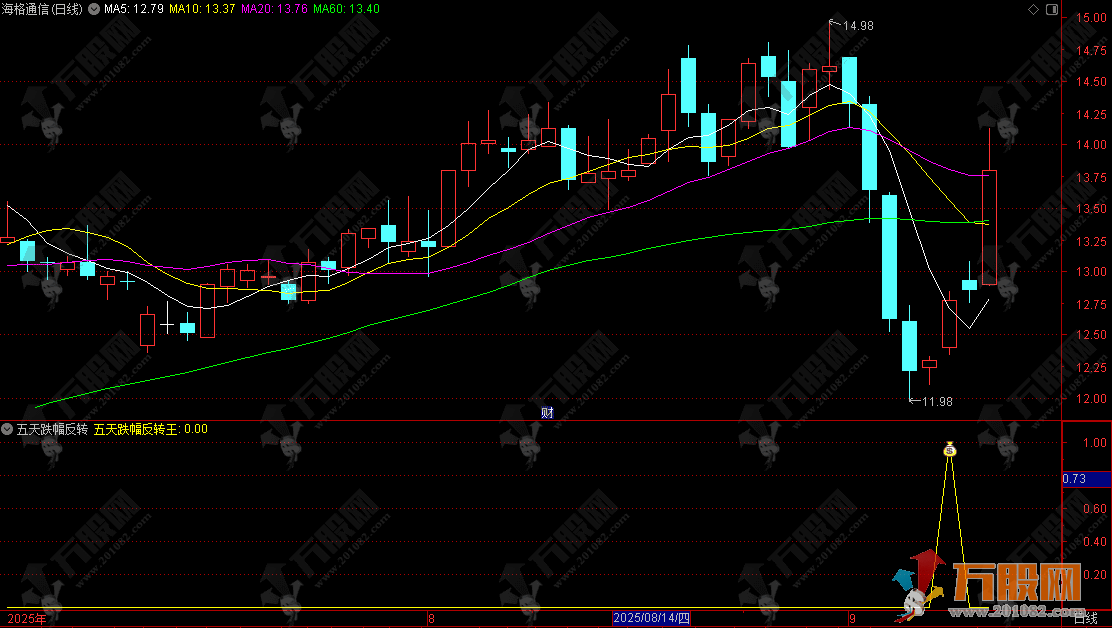The height and width of the screenshot is (628, 1112).
Task: Click the 13.25 price axis label
Action: [x=1091, y=241]
